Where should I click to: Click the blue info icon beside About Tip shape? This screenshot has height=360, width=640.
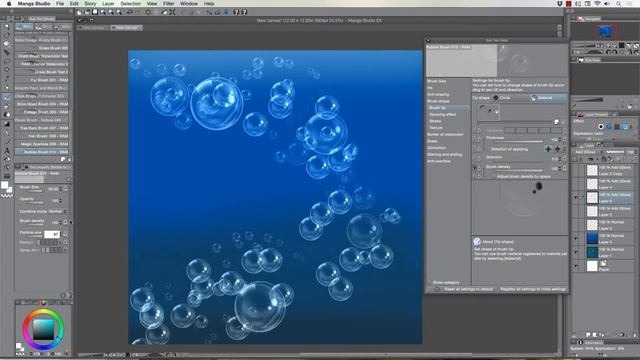[477, 241]
